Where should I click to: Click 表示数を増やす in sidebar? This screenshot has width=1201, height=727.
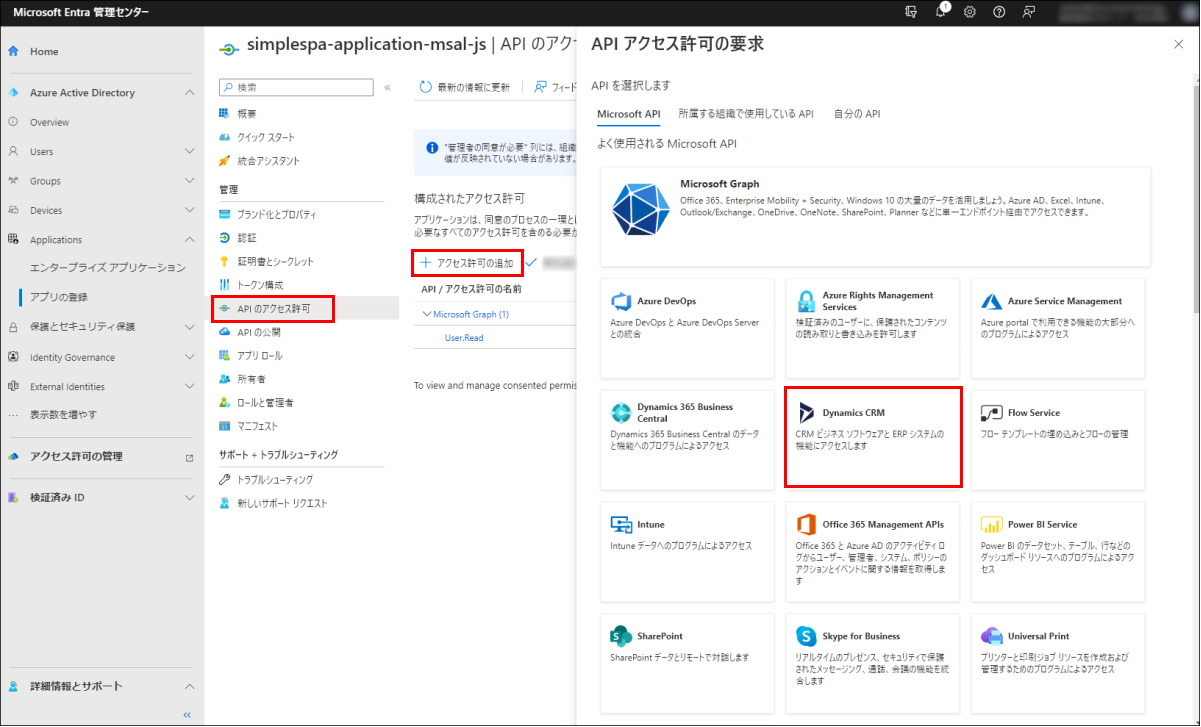63,414
